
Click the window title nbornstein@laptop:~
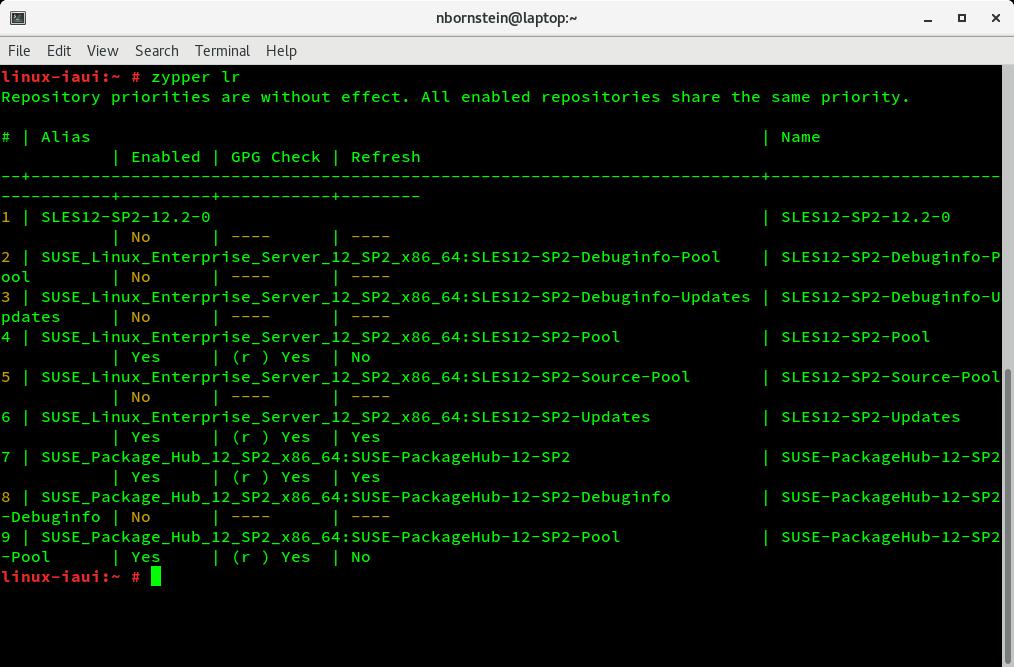506,18
